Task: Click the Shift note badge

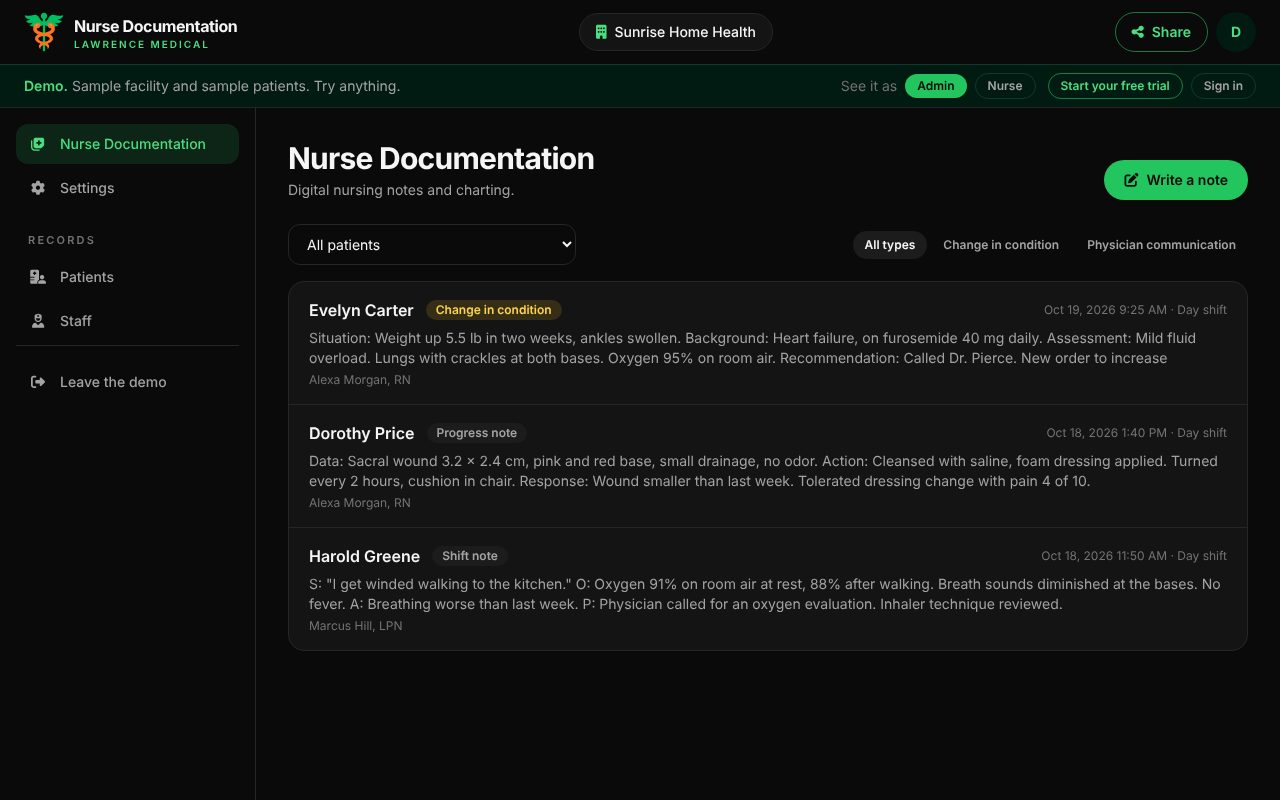Action: [470, 556]
